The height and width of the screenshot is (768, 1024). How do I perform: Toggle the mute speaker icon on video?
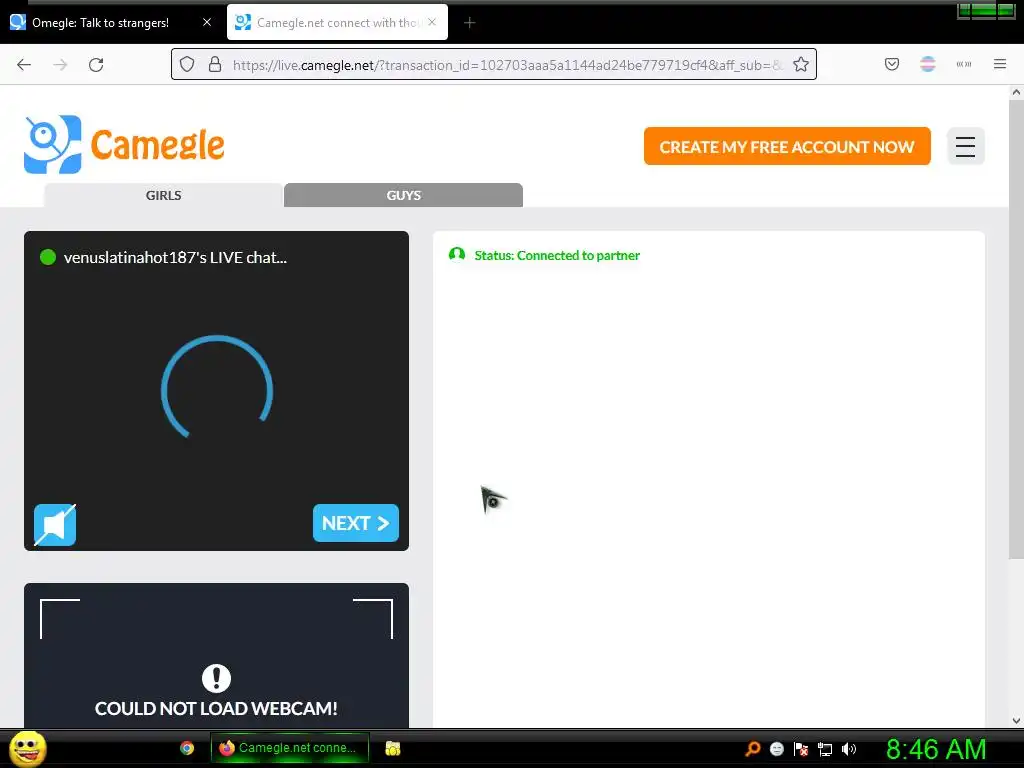(x=55, y=524)
